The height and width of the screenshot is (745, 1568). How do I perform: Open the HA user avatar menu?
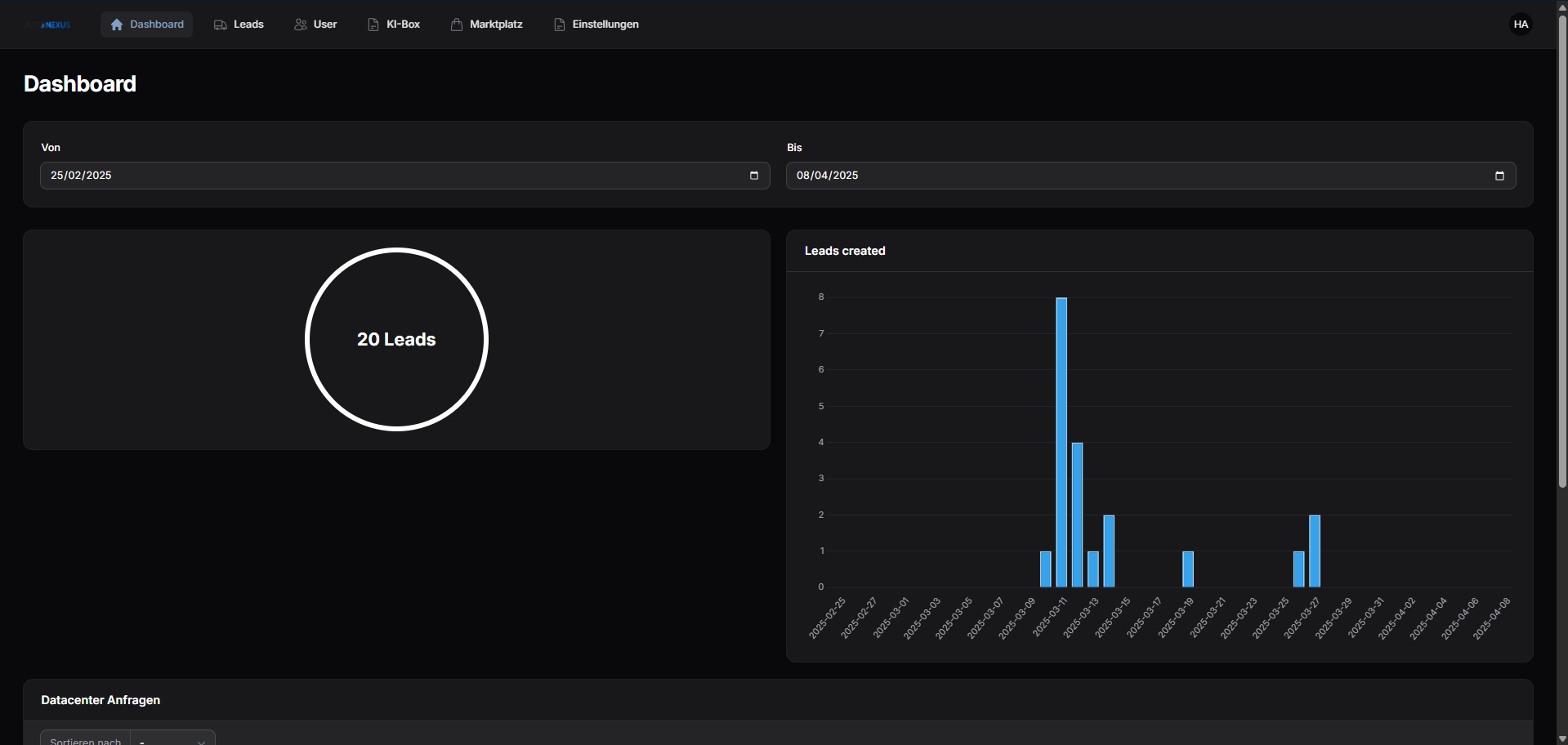coord(1520,25)
